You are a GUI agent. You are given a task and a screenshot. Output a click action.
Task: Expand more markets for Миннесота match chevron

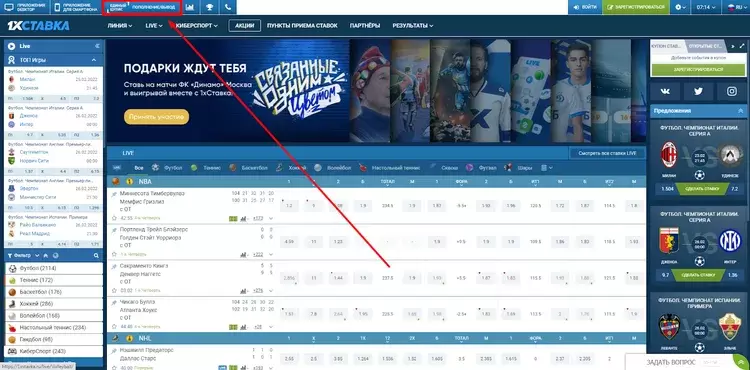pyautogui.click(x=271, y=218)
